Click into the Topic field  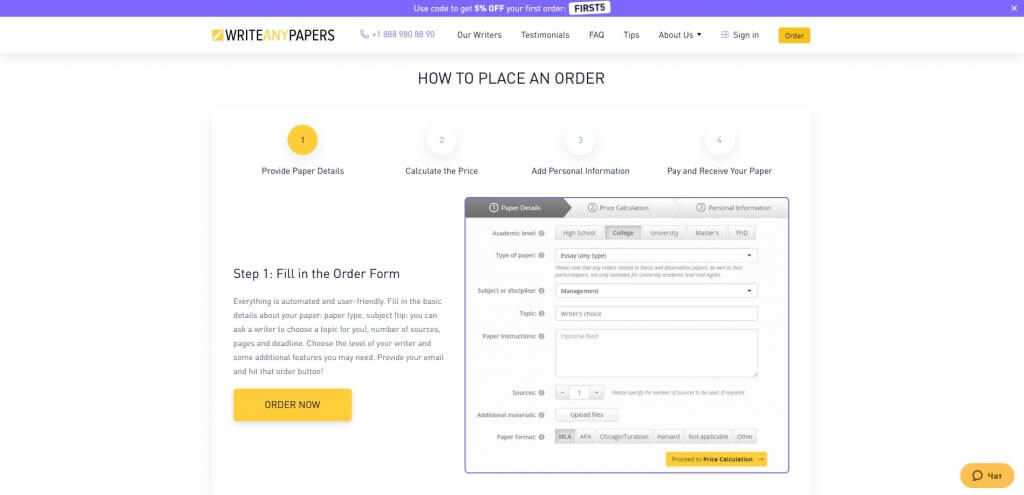656,313
